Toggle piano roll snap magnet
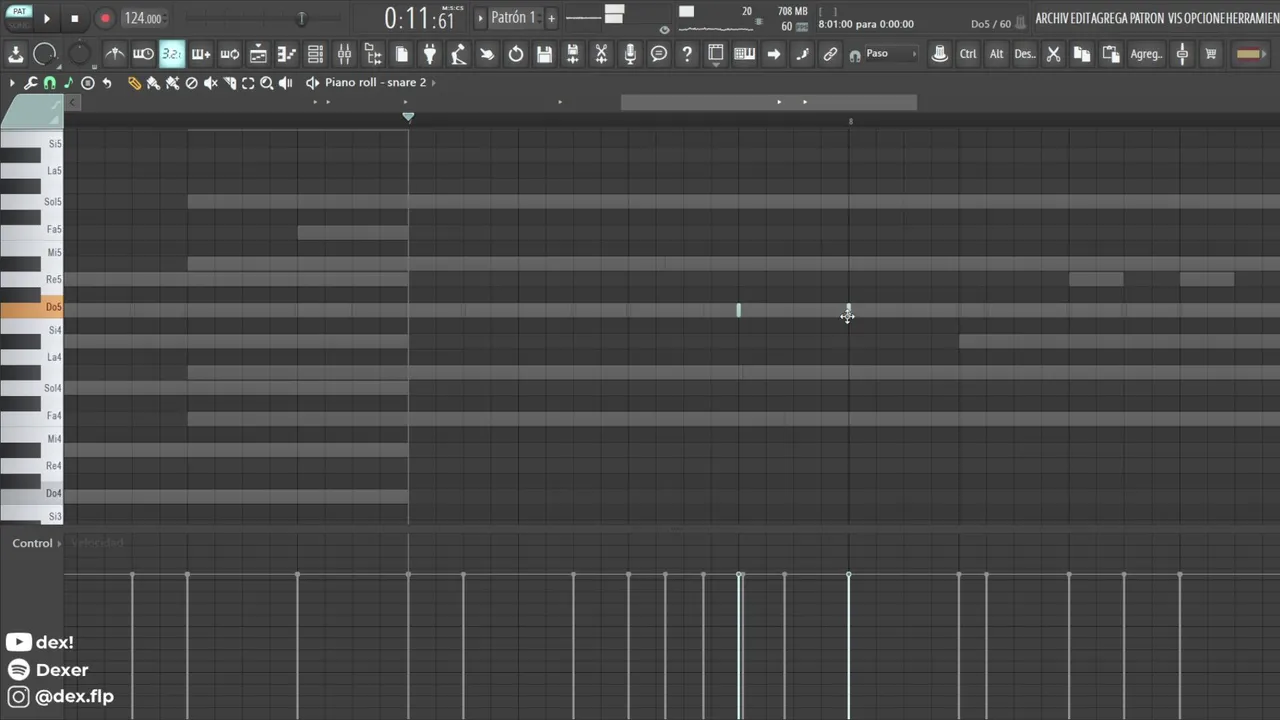The height and width of the screenshot is (720, 1280). click(x=49, y=83)
